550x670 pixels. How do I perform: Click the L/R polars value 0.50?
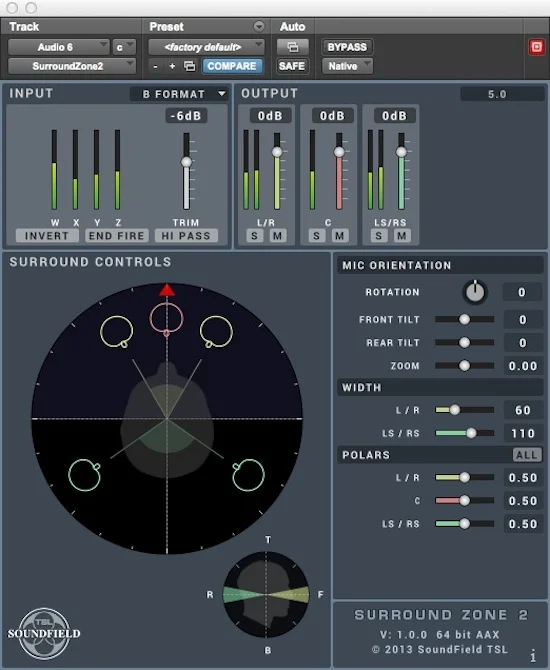(522, 477)
